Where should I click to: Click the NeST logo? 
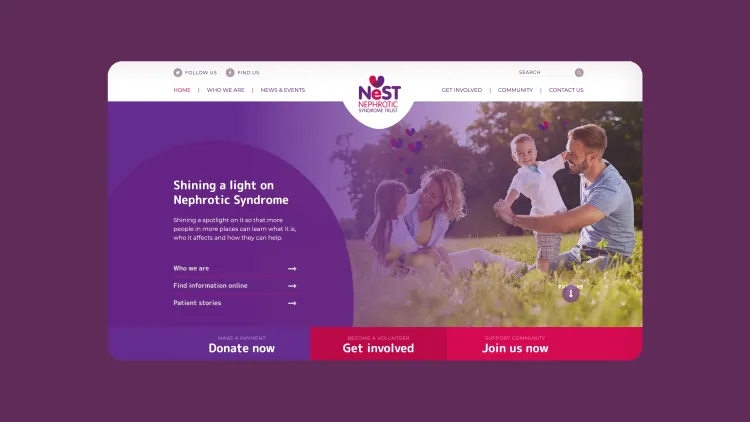coord(379,95)
